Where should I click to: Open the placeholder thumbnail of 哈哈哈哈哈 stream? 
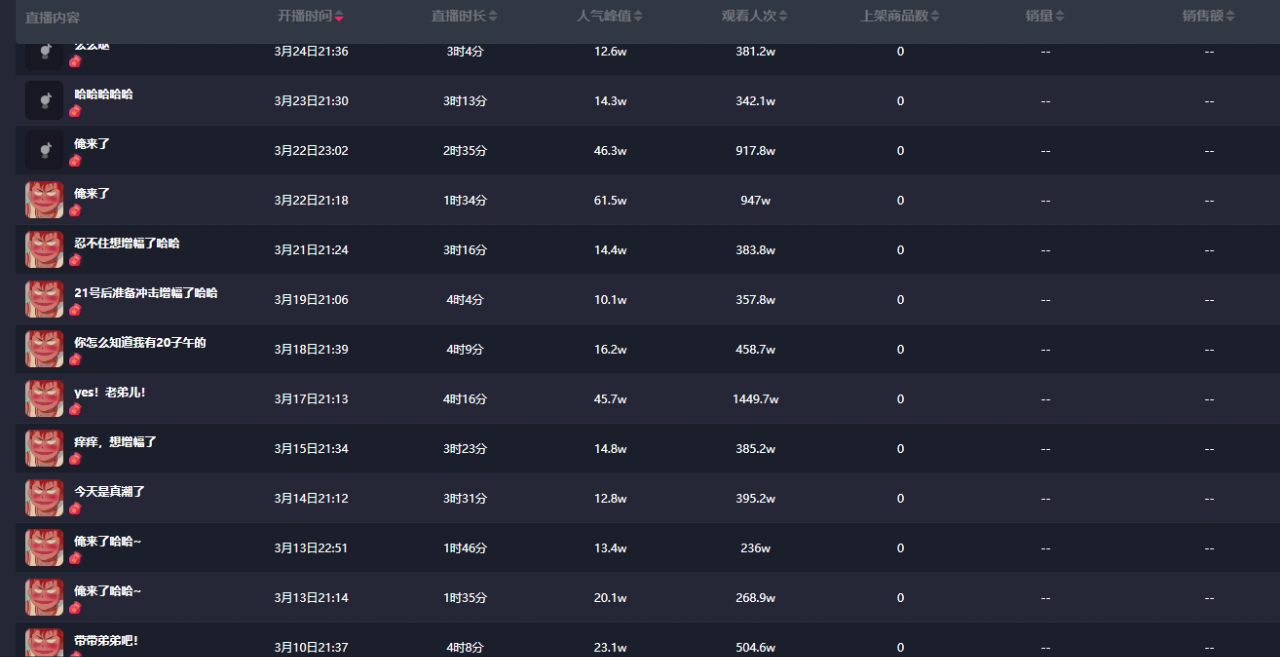[44, 101]
